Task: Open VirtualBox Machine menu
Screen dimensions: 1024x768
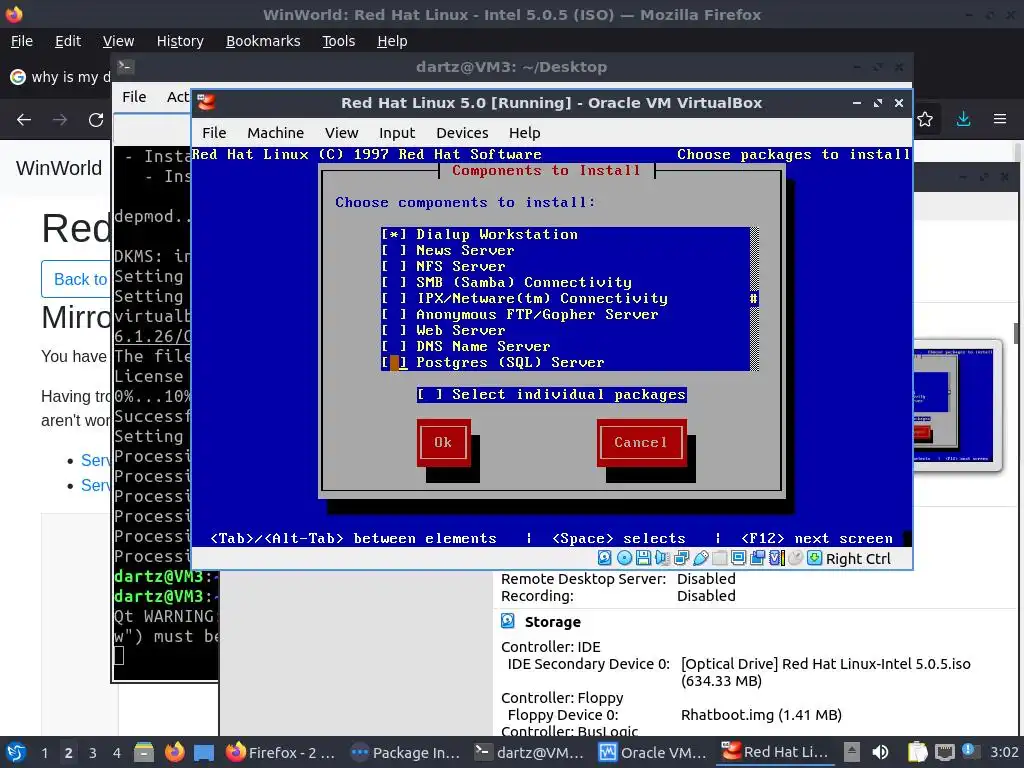Action: tap(276, 133)
